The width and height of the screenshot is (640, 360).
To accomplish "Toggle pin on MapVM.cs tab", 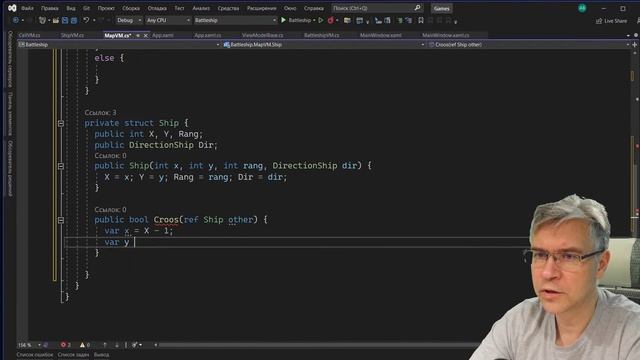I will (138, 36).
